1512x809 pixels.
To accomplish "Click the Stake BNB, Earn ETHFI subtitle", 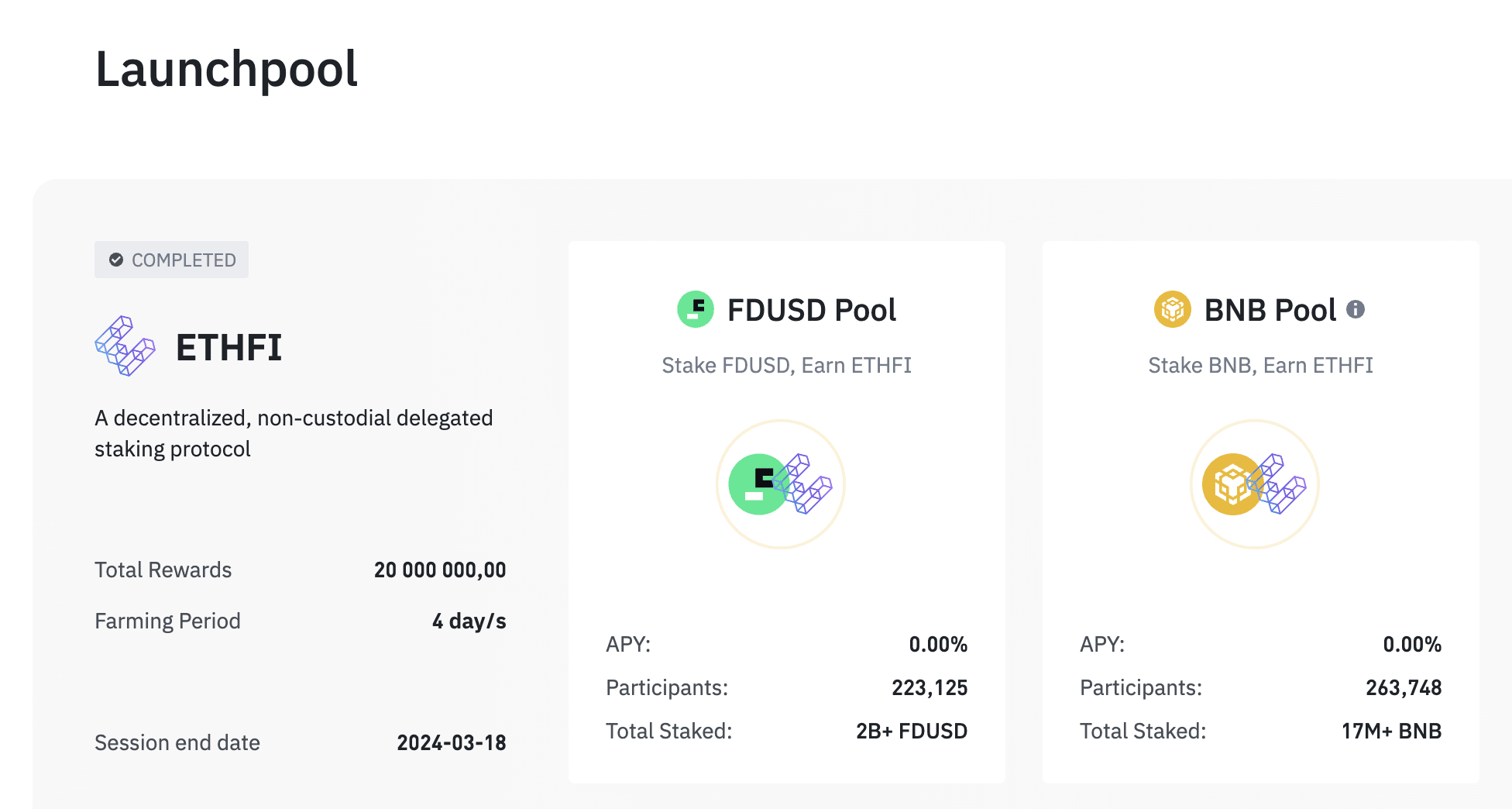I will pos(1260,365).
